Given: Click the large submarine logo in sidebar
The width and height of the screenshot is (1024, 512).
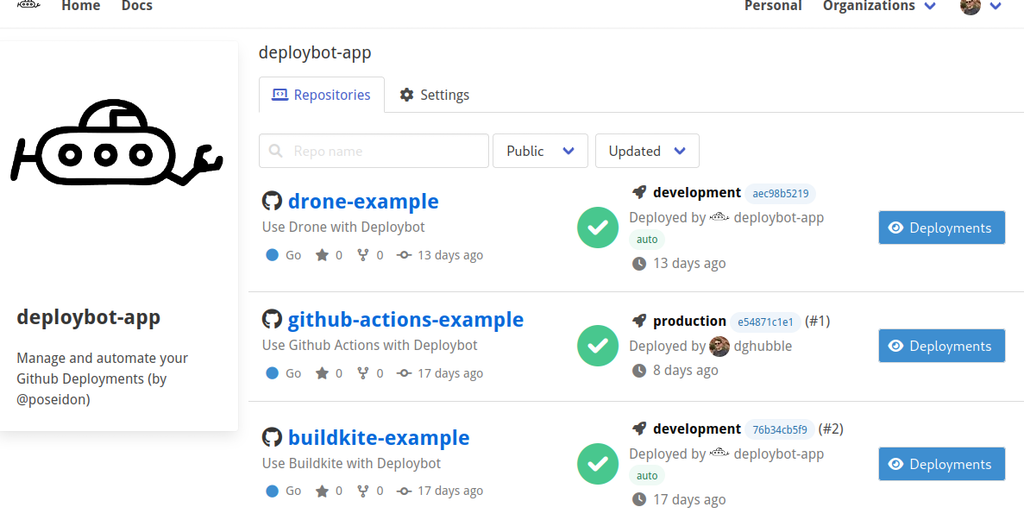Looking at the screenshot, I should click(x=118, y=145).
